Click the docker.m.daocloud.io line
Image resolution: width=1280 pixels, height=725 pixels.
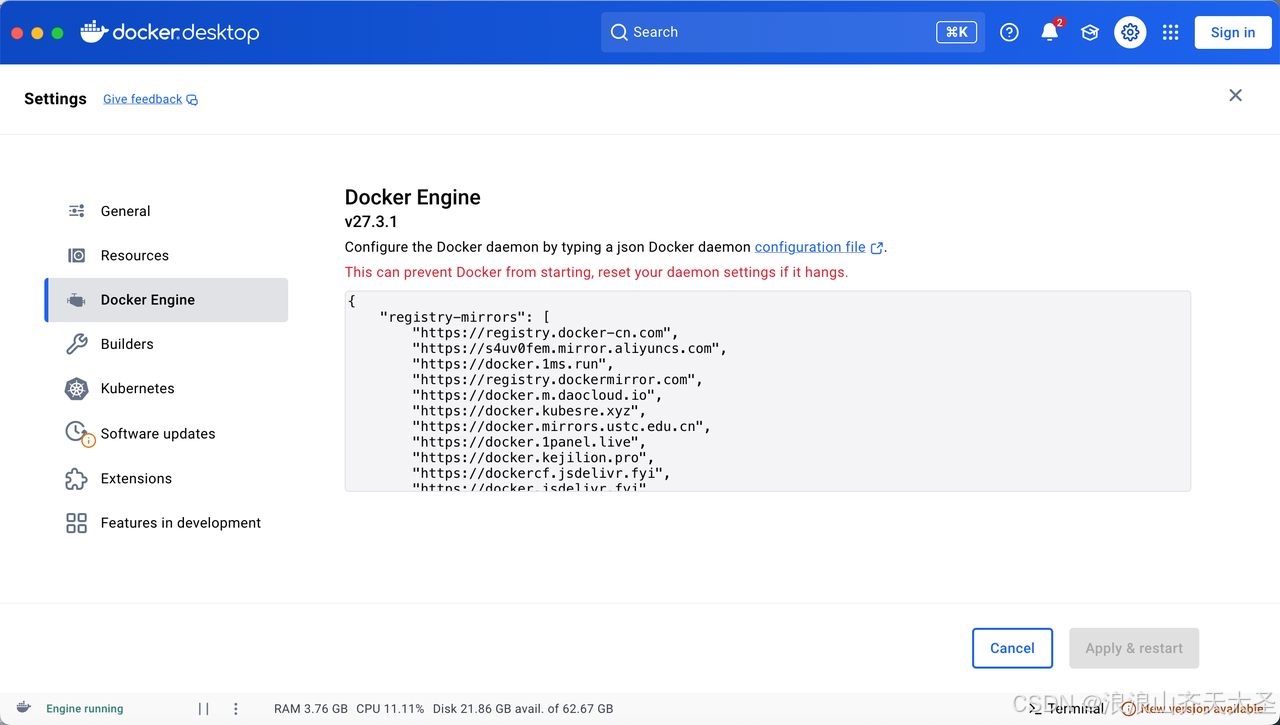tap(538, 395)
